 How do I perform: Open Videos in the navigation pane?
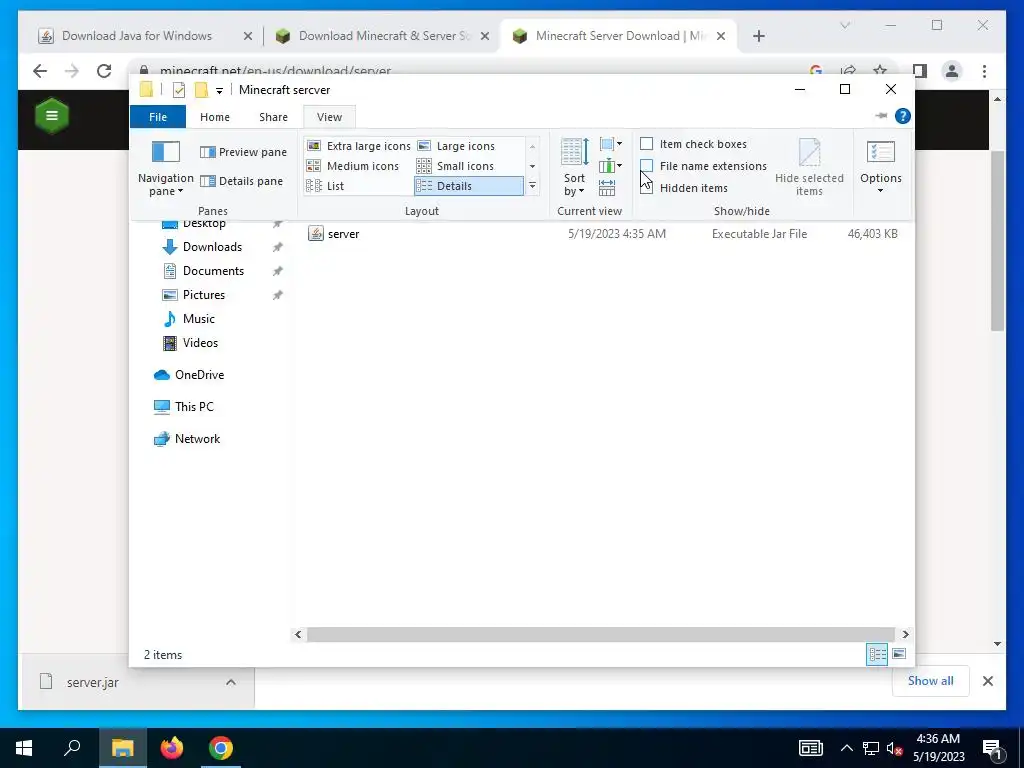pyautogui.click(x=200, y=343)
